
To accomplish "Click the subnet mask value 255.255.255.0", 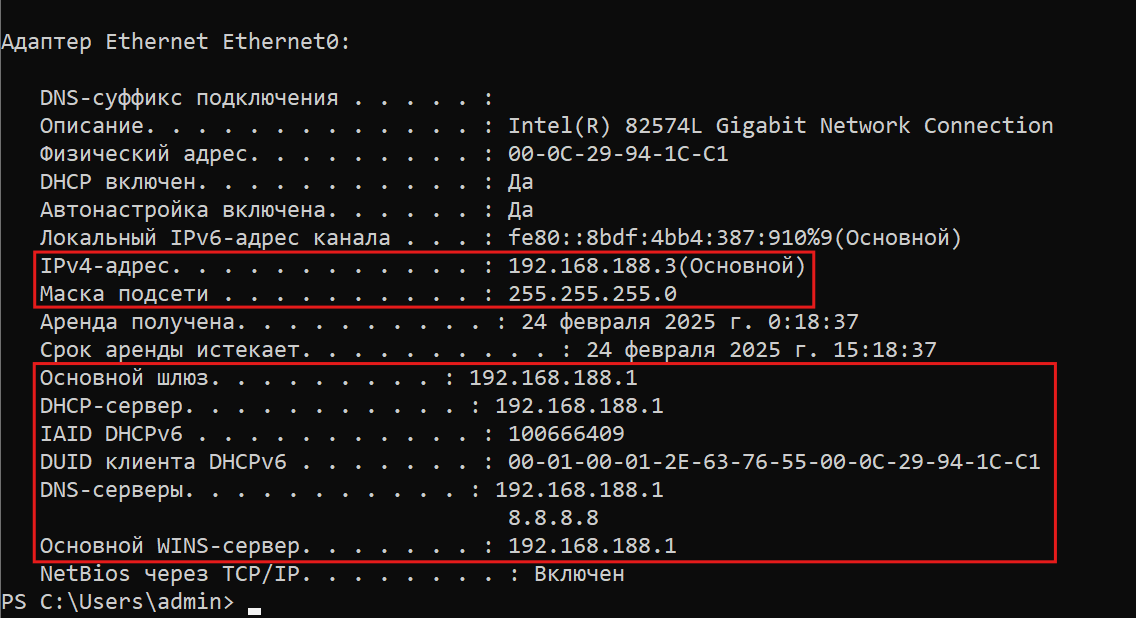I will pyautogui.click(x=592, y=294).
